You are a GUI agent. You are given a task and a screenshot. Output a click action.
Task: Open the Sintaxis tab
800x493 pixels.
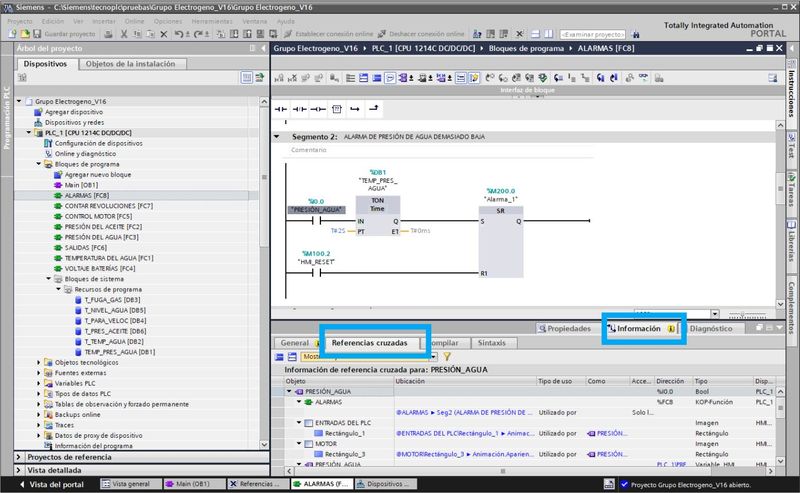coord(491,343)
